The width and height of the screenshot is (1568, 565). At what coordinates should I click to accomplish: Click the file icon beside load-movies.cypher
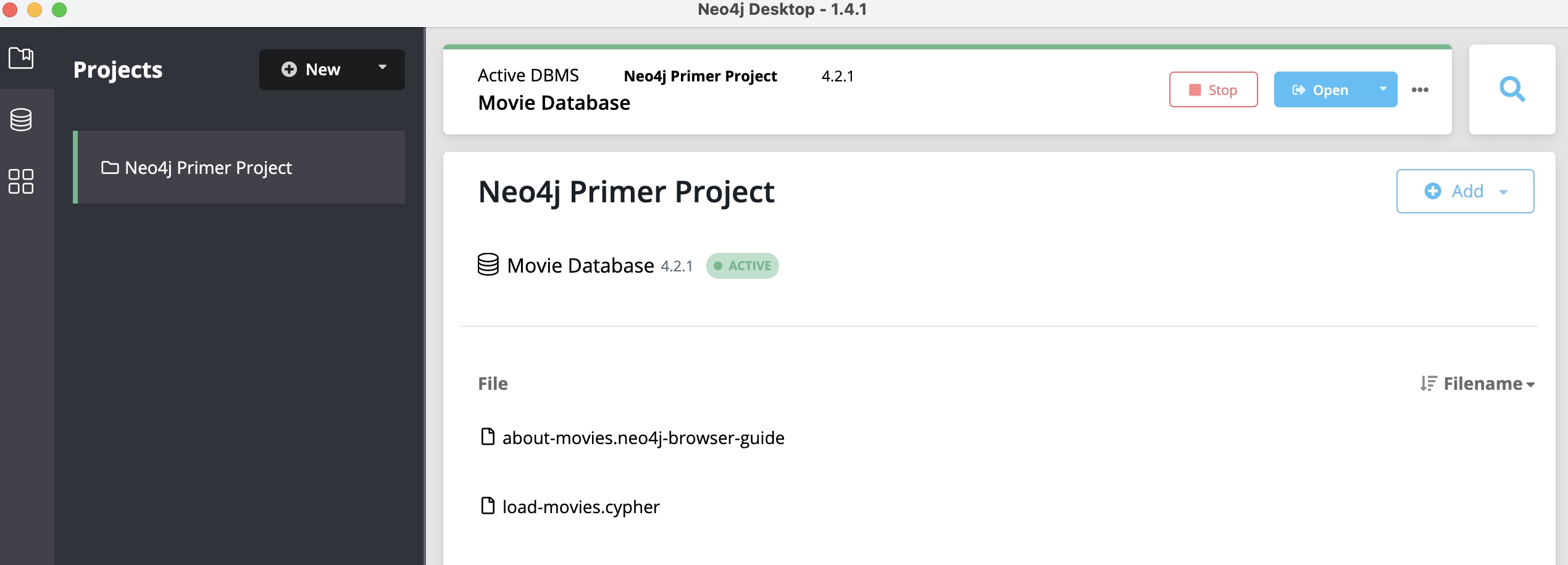tap(488, 506)
